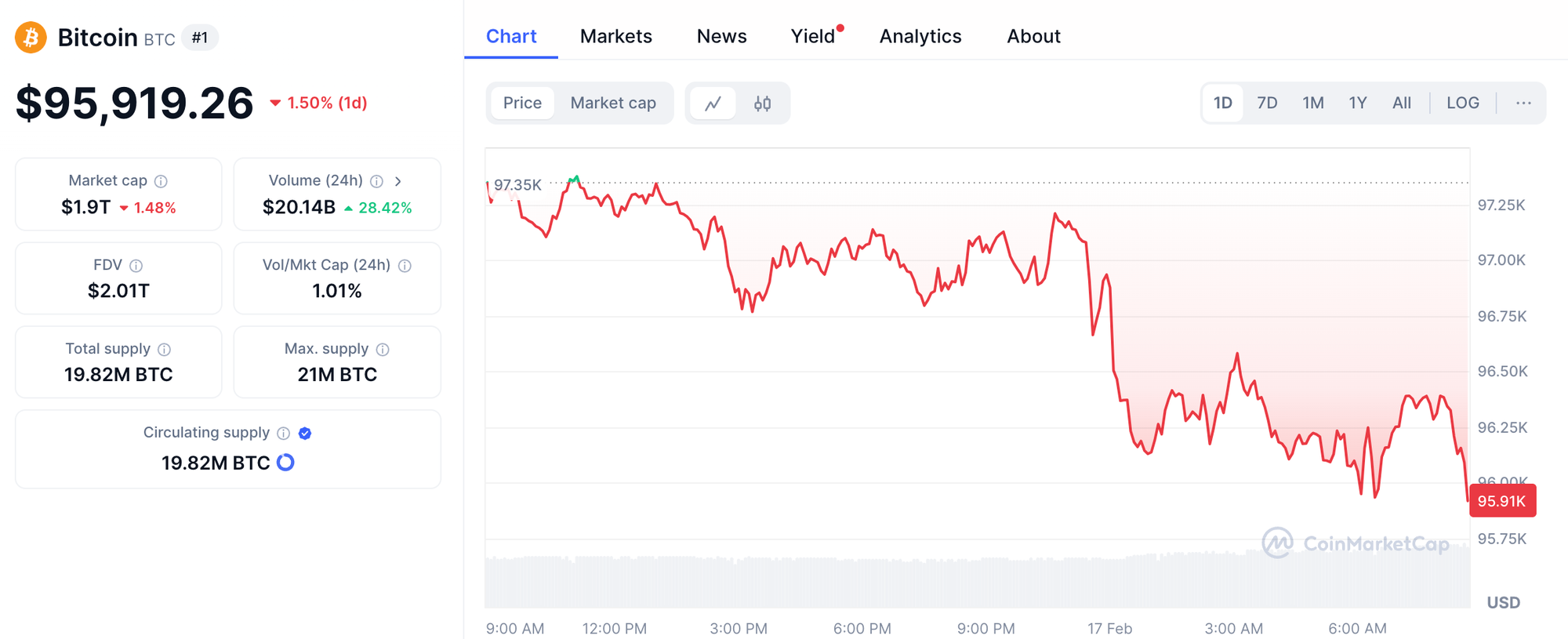Screen dimensions: 1568x639
Task: Switch to the Analytics tab
Action: (x=920, y=36)
